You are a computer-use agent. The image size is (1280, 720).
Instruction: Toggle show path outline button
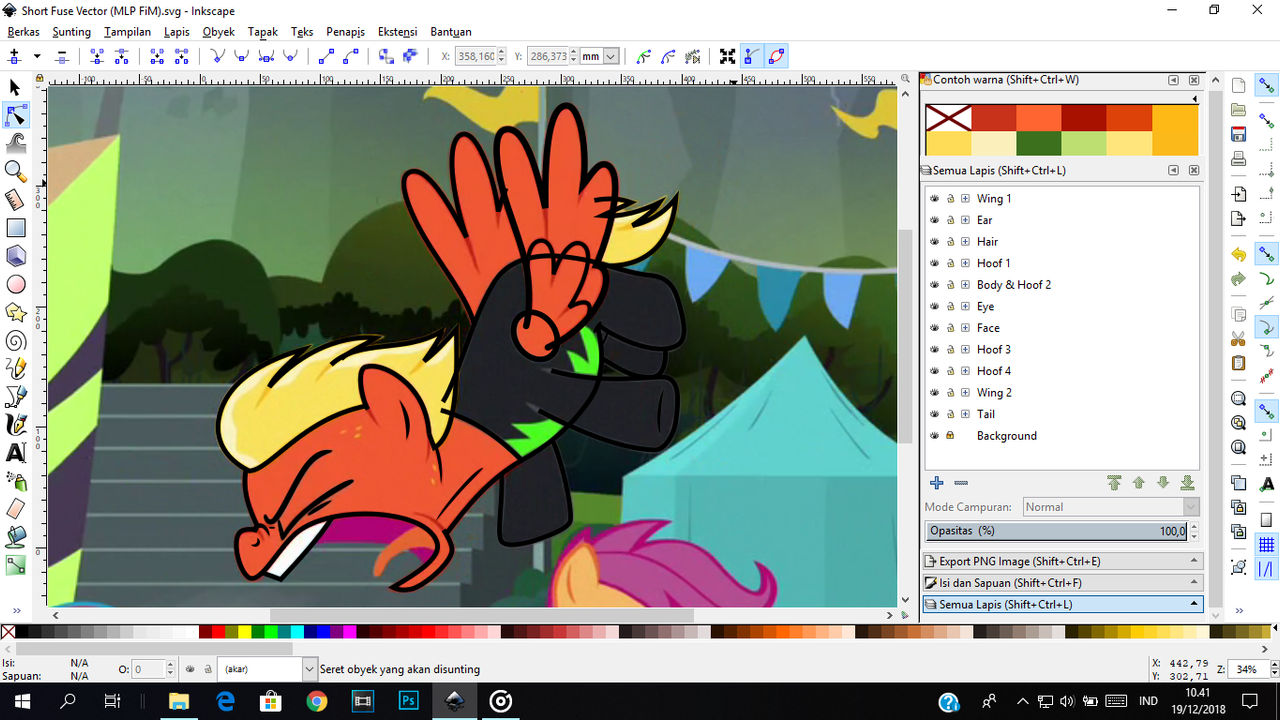pyautogui.click(x=776, y=57)
